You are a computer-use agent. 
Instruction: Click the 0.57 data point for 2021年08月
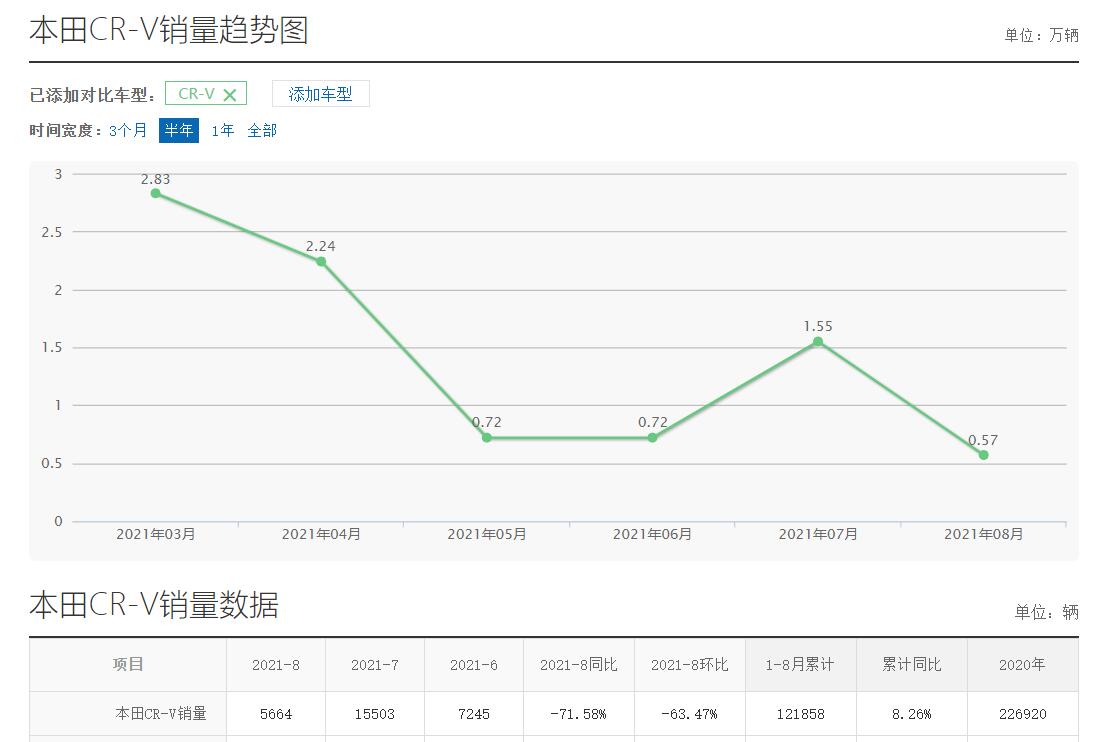[x=984, y=455]
